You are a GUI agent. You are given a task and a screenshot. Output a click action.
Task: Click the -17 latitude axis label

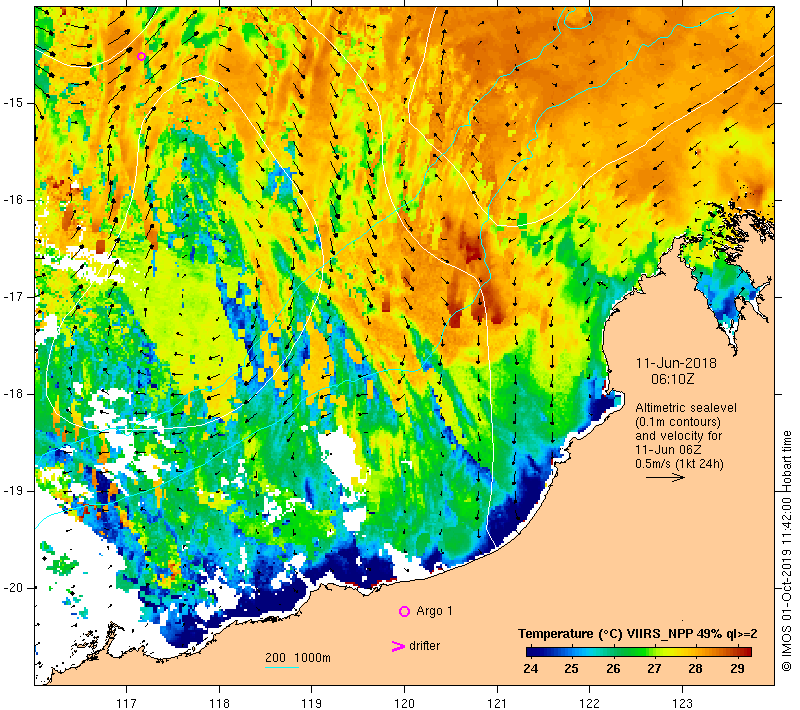pyautogui.click(x=13, y=297)
